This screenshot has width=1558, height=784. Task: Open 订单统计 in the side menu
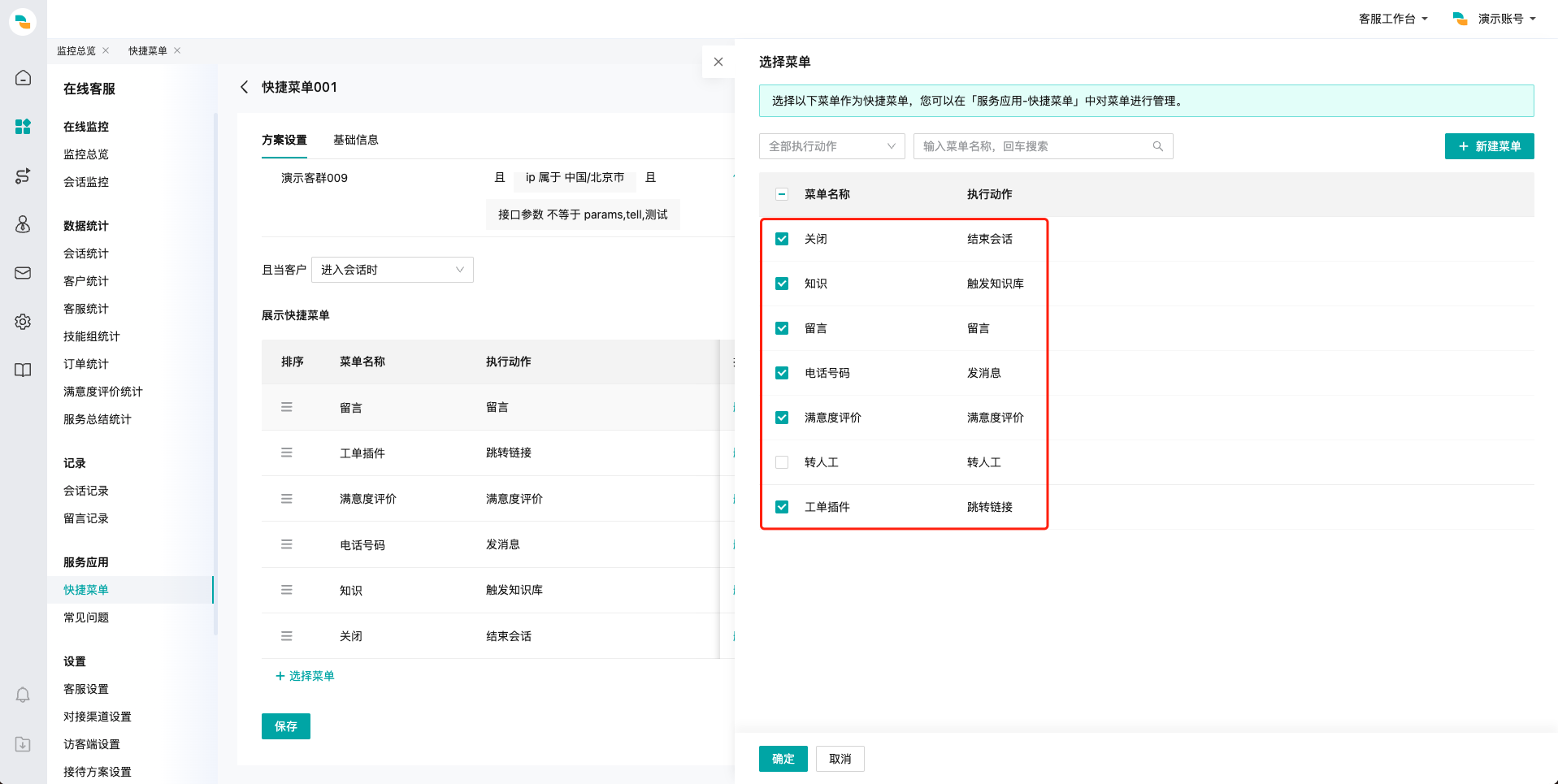[86, 364]
